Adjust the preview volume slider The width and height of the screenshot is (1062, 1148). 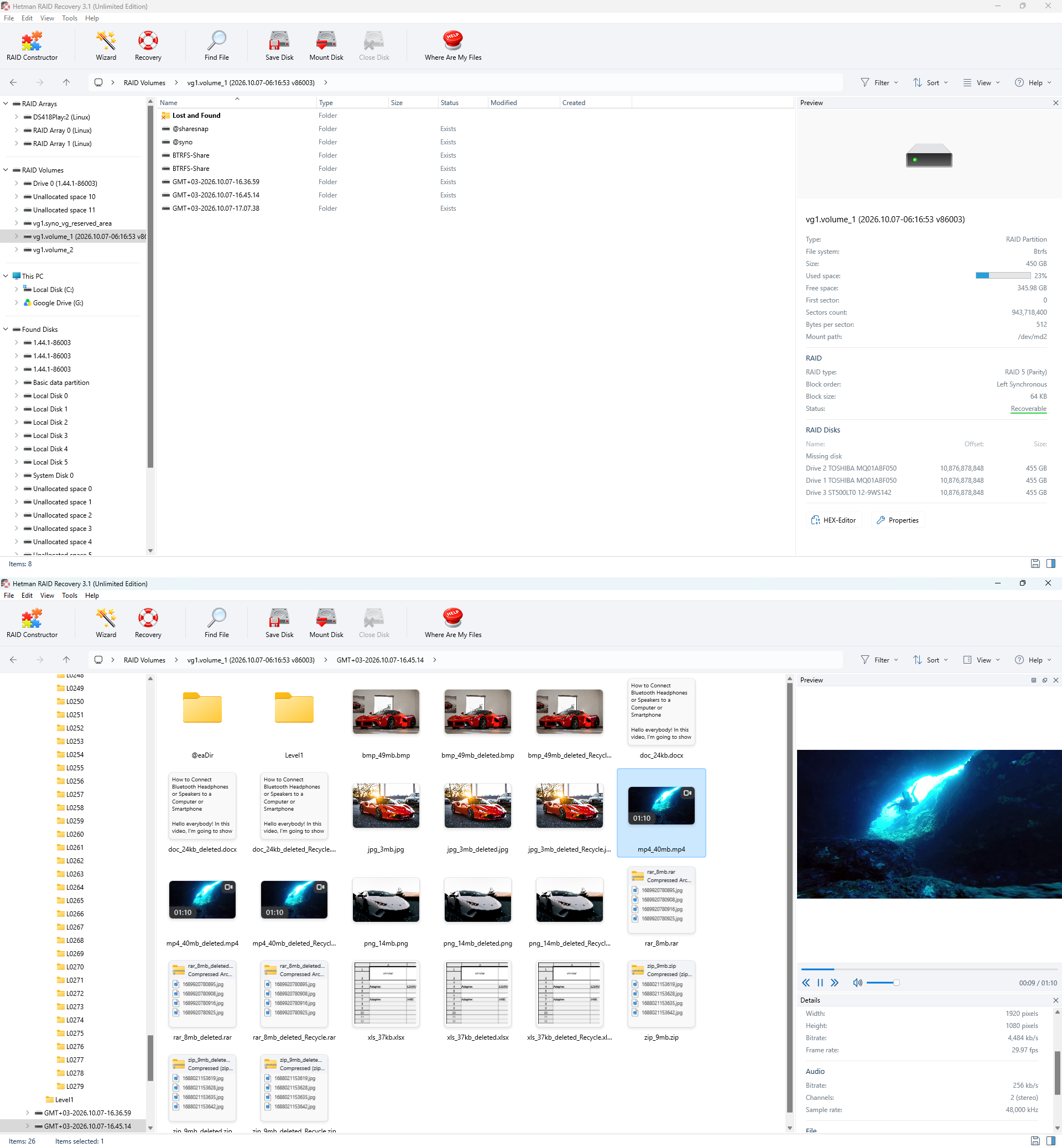883,983
